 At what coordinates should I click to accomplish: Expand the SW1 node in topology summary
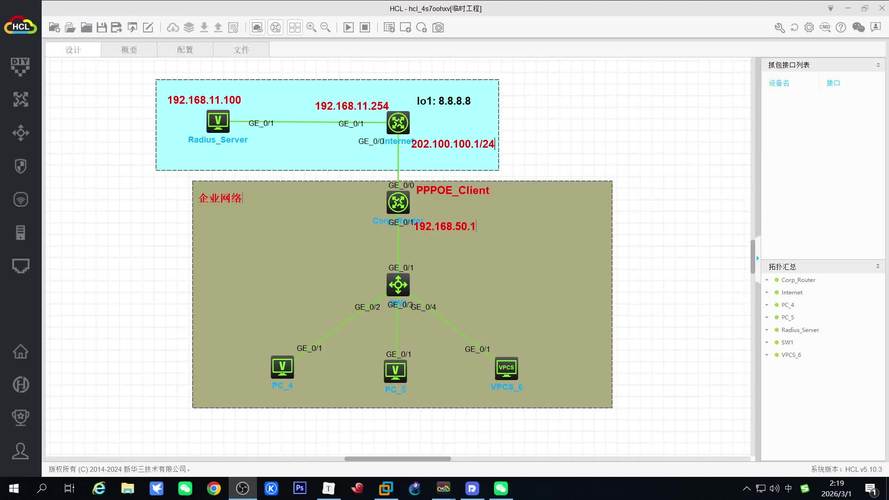768,342
